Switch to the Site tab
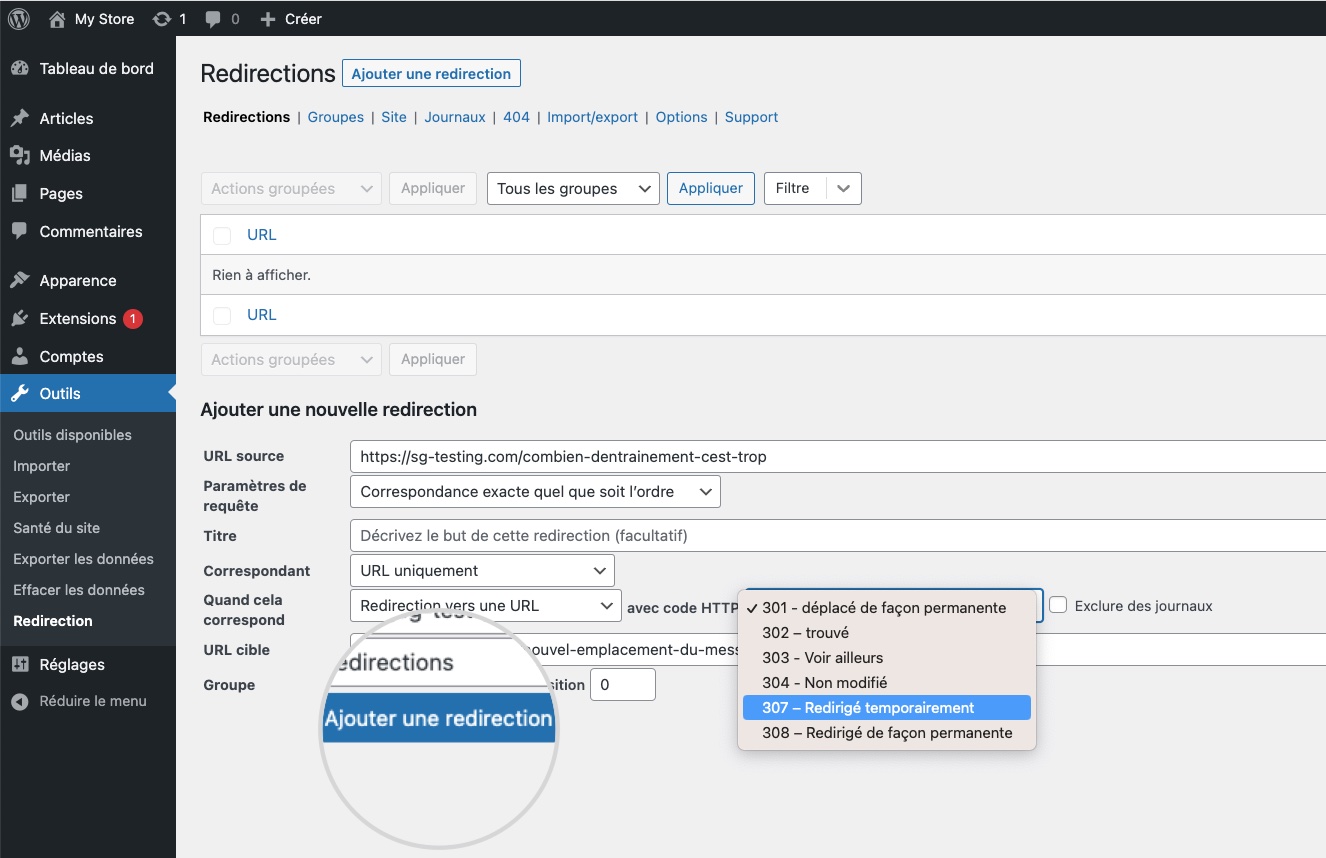 tap(394, 117)
